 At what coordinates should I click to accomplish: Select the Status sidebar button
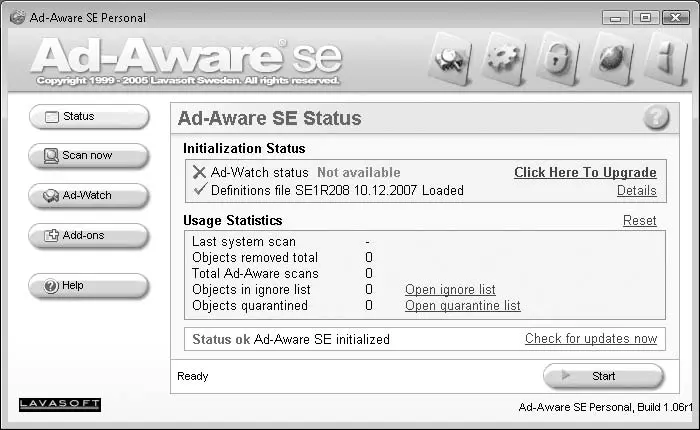(89, 117)
